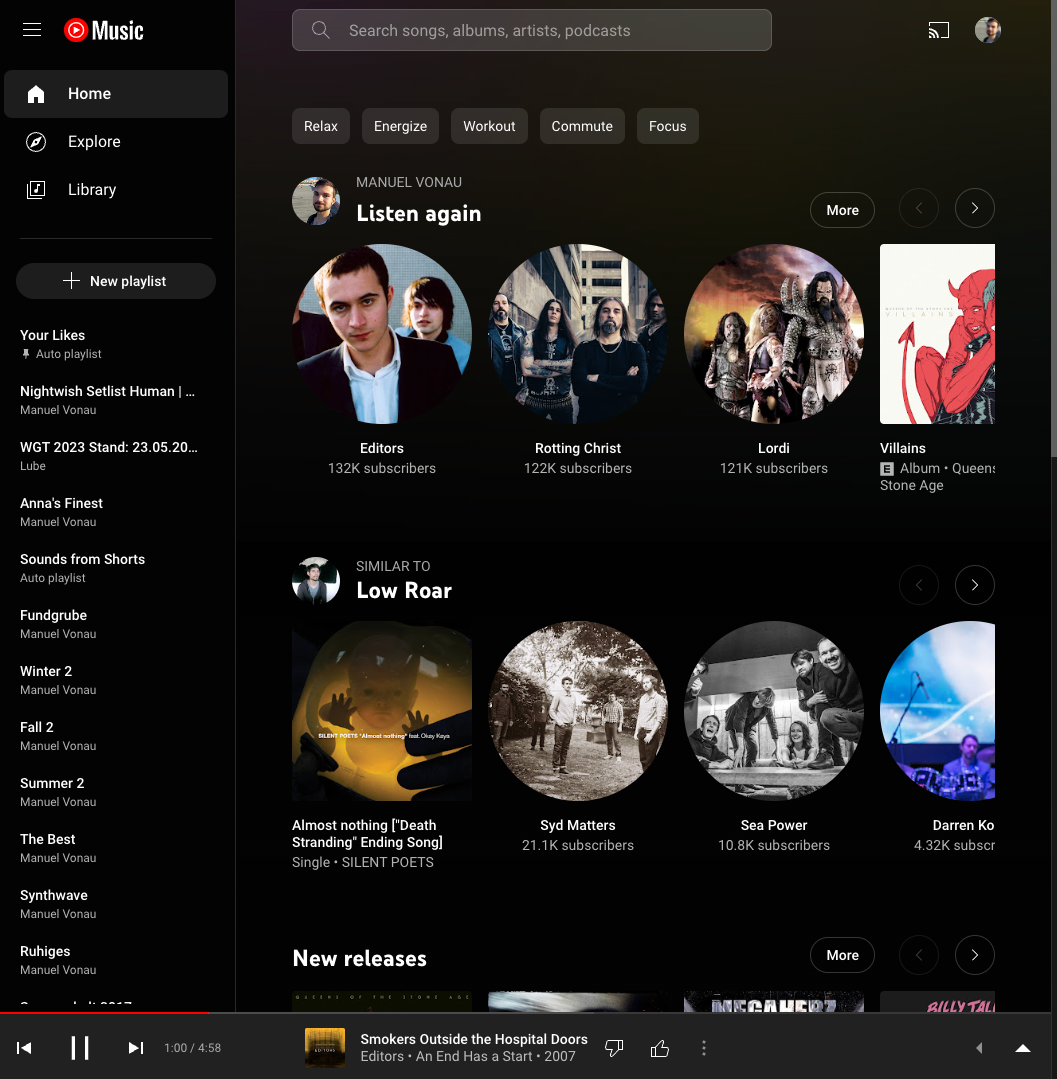This screenshot has width=1057, height=1079.
Task: Click the YouTube Music logo
Action: 103,30
